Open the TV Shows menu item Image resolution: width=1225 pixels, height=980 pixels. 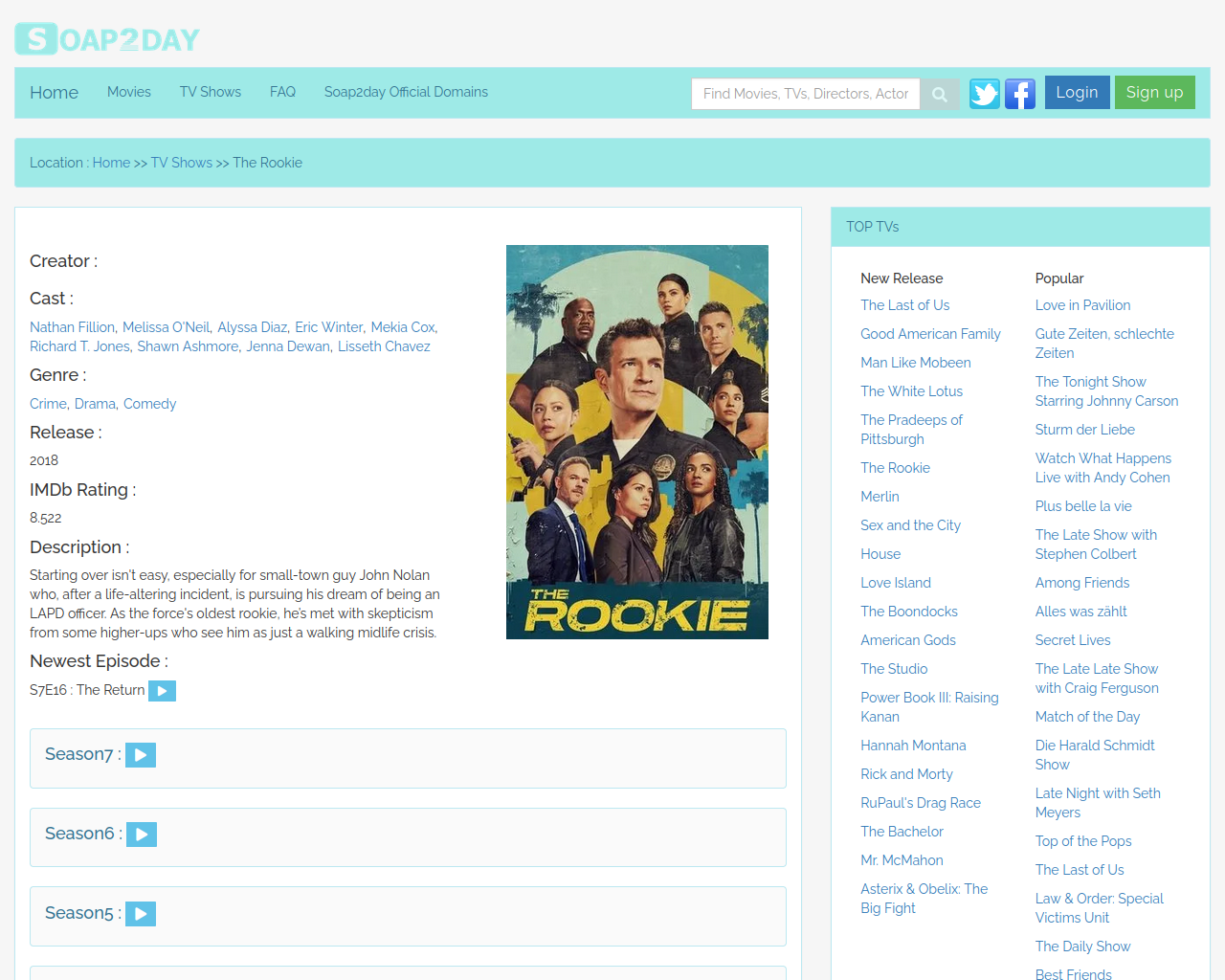point(211,92)
